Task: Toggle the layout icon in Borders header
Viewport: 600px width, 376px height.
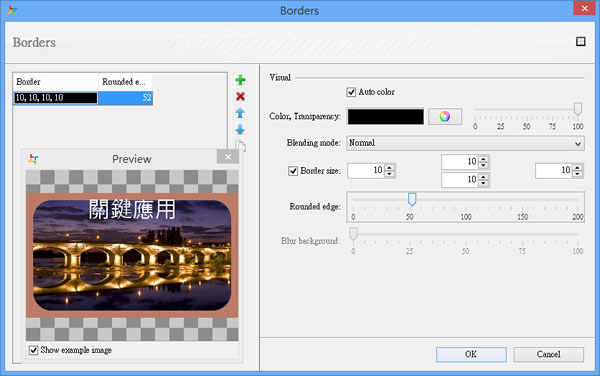Action: [580, 41]
